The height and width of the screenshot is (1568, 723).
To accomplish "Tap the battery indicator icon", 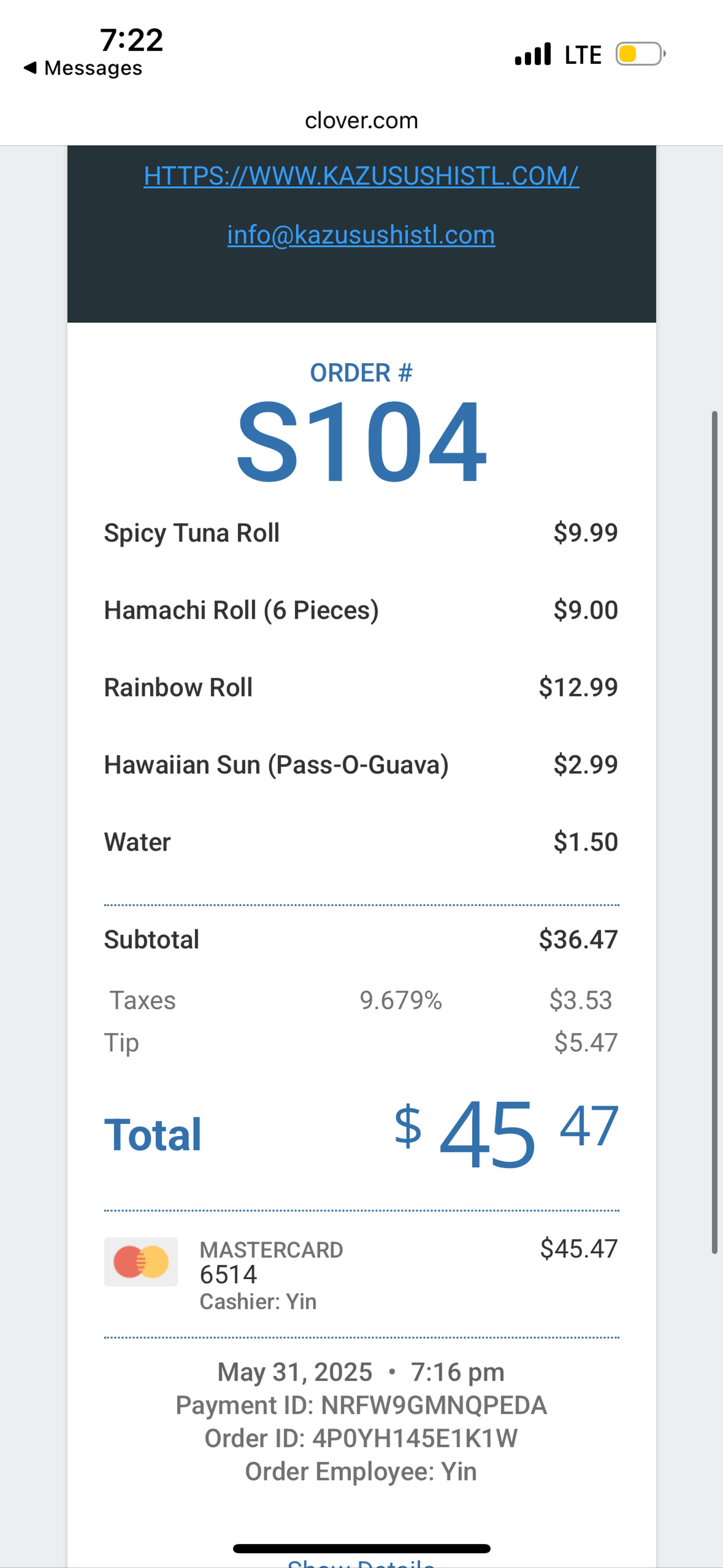I will 640,54.
